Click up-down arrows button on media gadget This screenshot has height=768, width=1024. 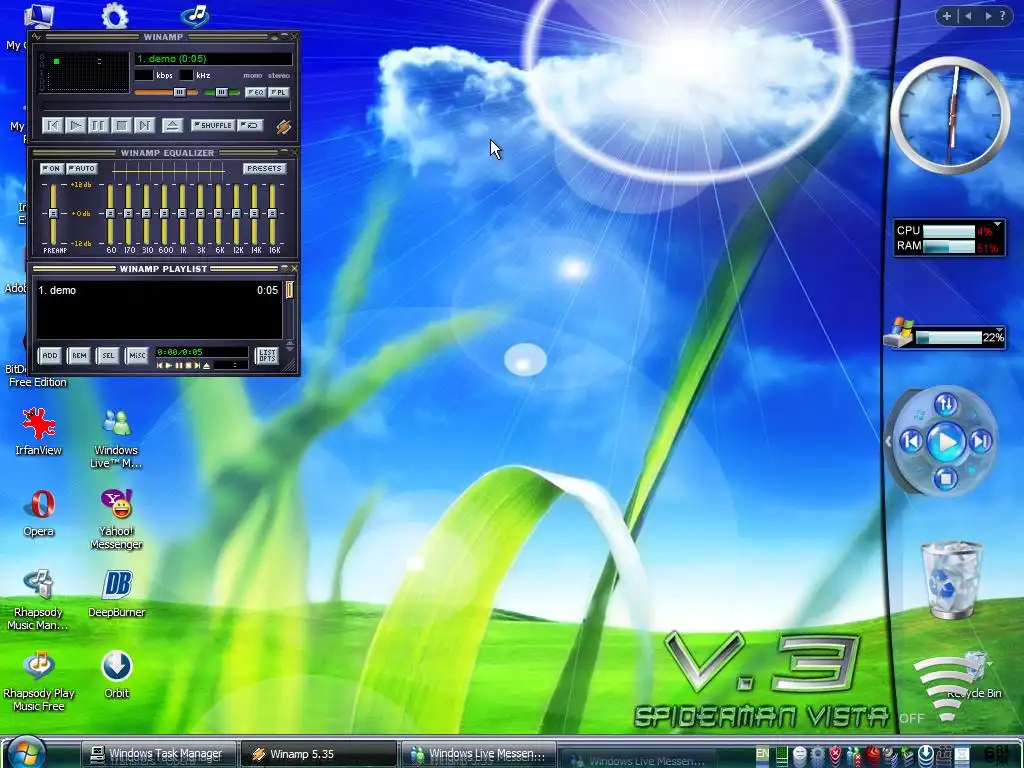946,405
